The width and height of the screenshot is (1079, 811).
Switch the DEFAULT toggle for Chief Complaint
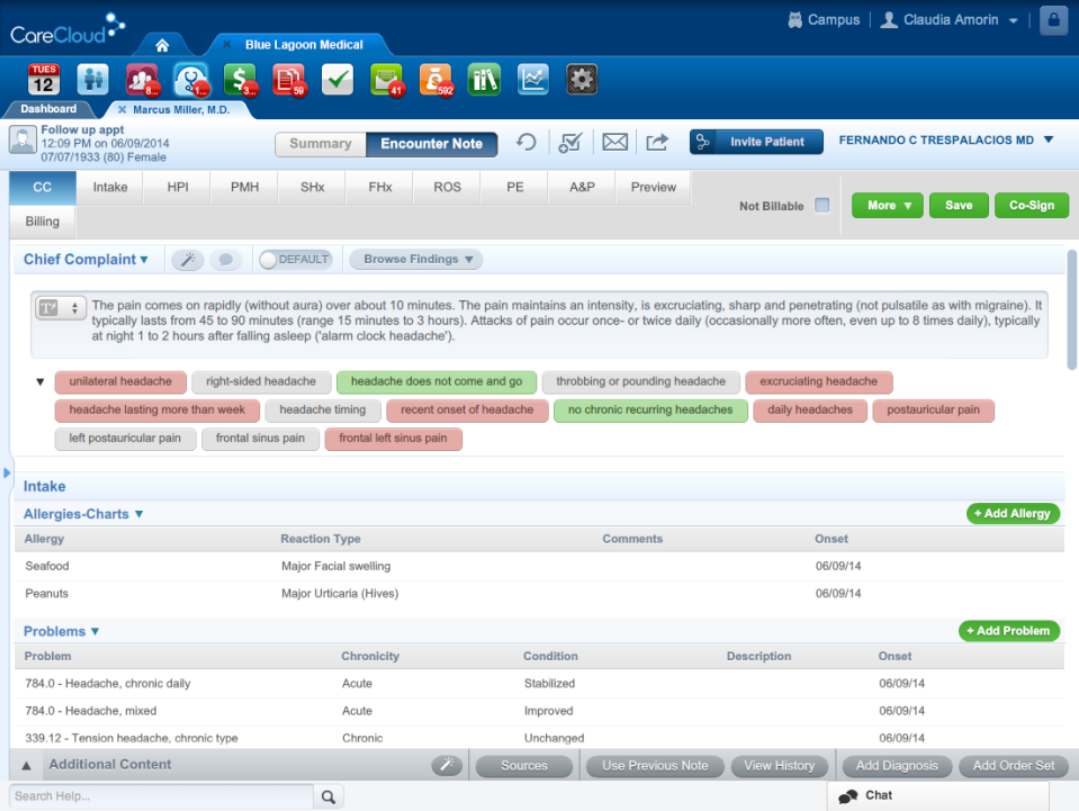click(295, 259)
